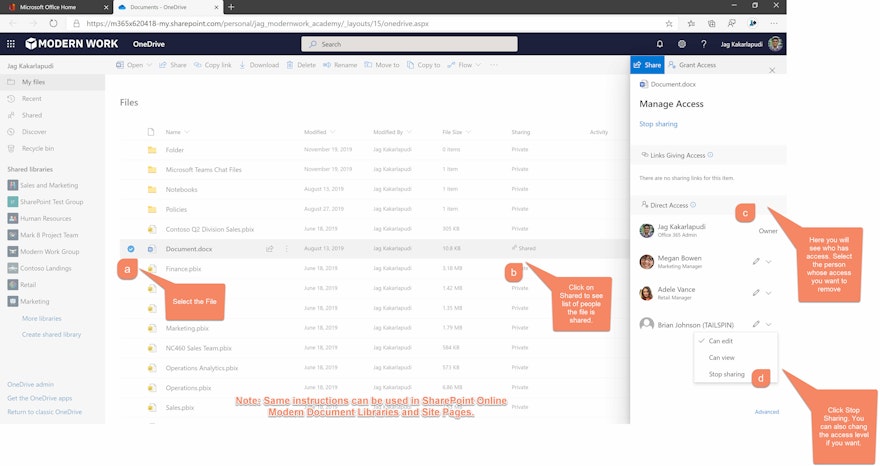This screenshot has width=880, height=466.
Task: Click the share icon on Document.docx row
Action: [270, 249]
